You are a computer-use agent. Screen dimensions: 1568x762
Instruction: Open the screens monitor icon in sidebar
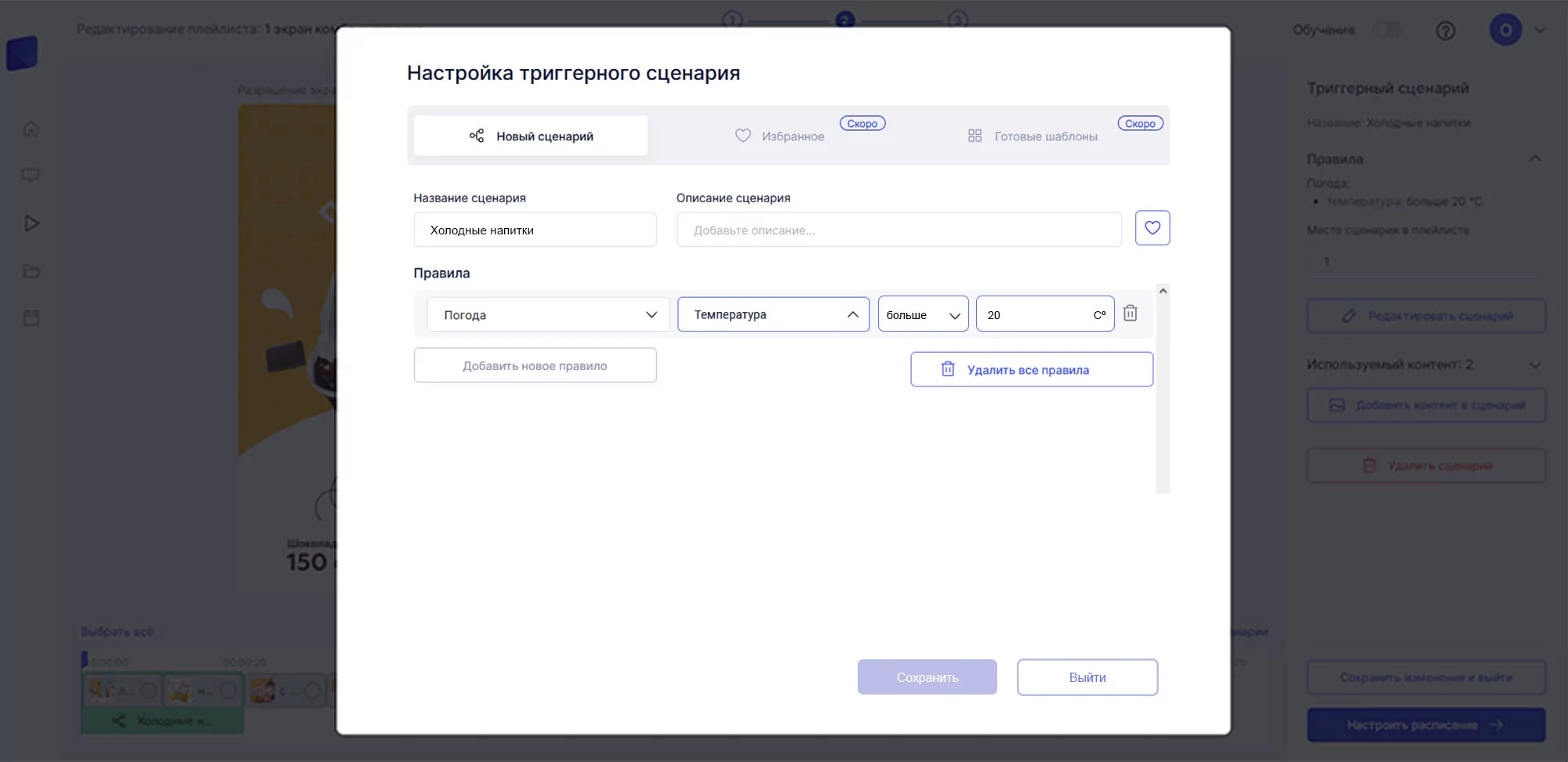click(x=31, y=176)
